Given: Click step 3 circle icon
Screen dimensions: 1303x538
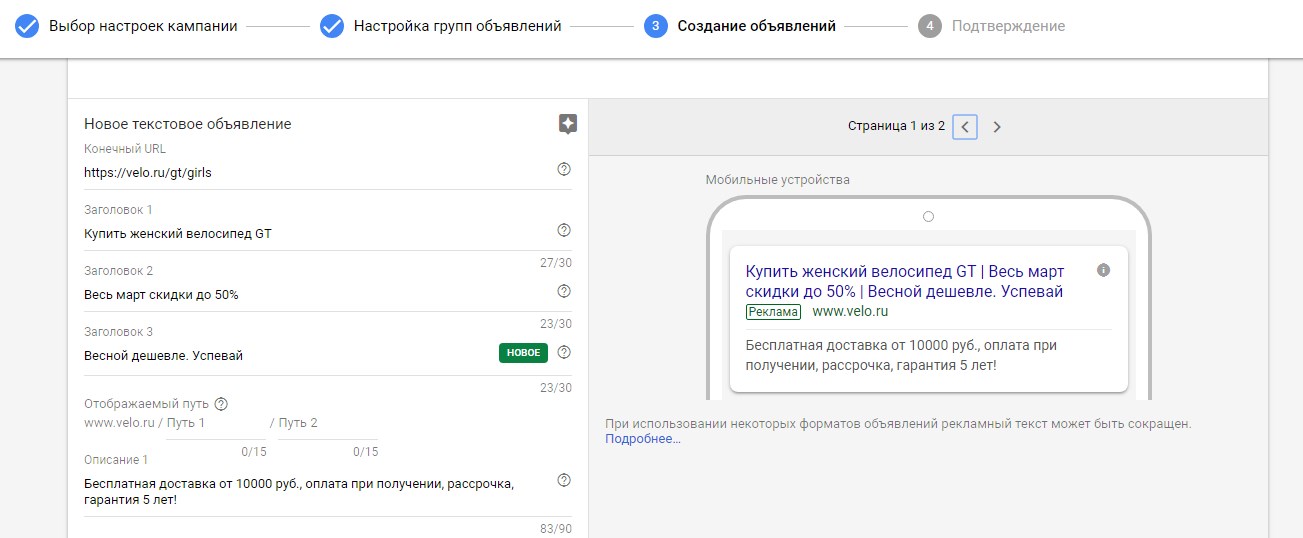Looking at the screenshot, I should coord(656,26).
